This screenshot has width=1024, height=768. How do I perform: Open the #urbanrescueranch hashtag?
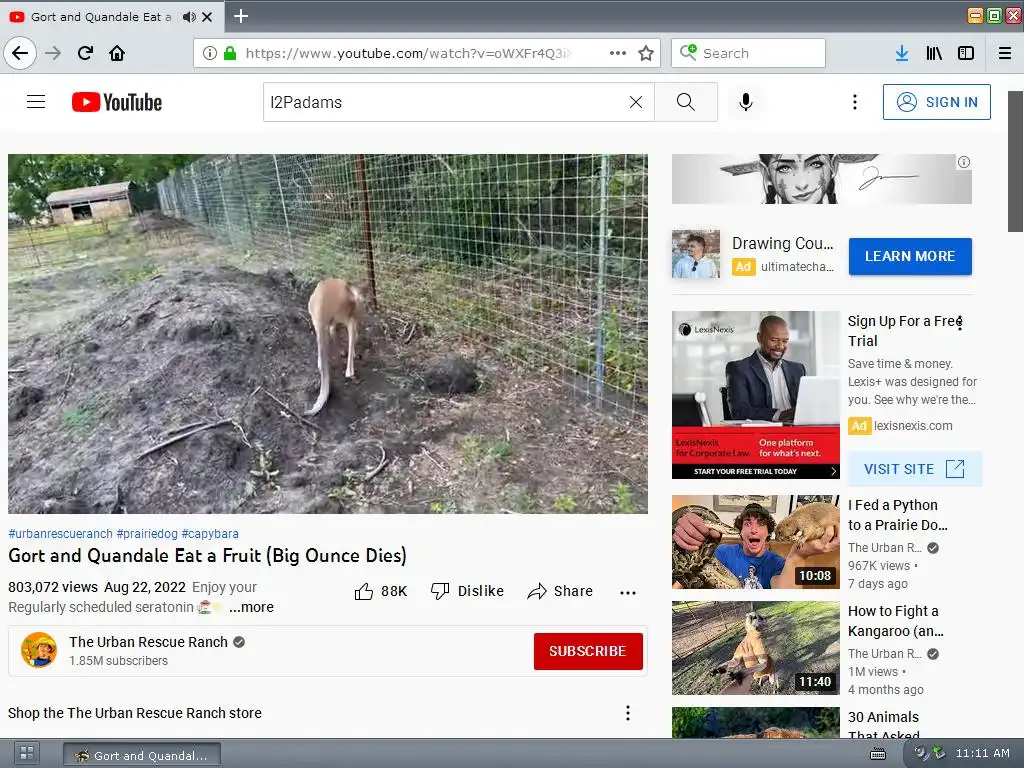point(60,534)
